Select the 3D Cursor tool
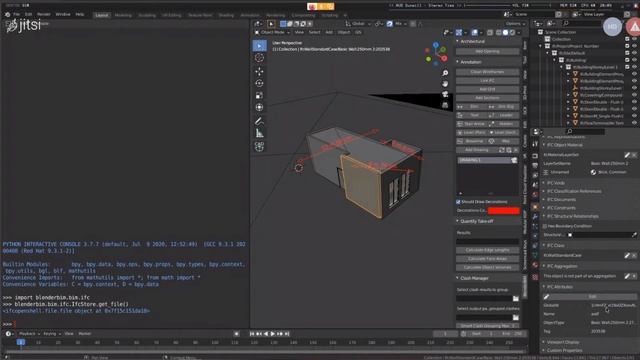 click(259, 58)
